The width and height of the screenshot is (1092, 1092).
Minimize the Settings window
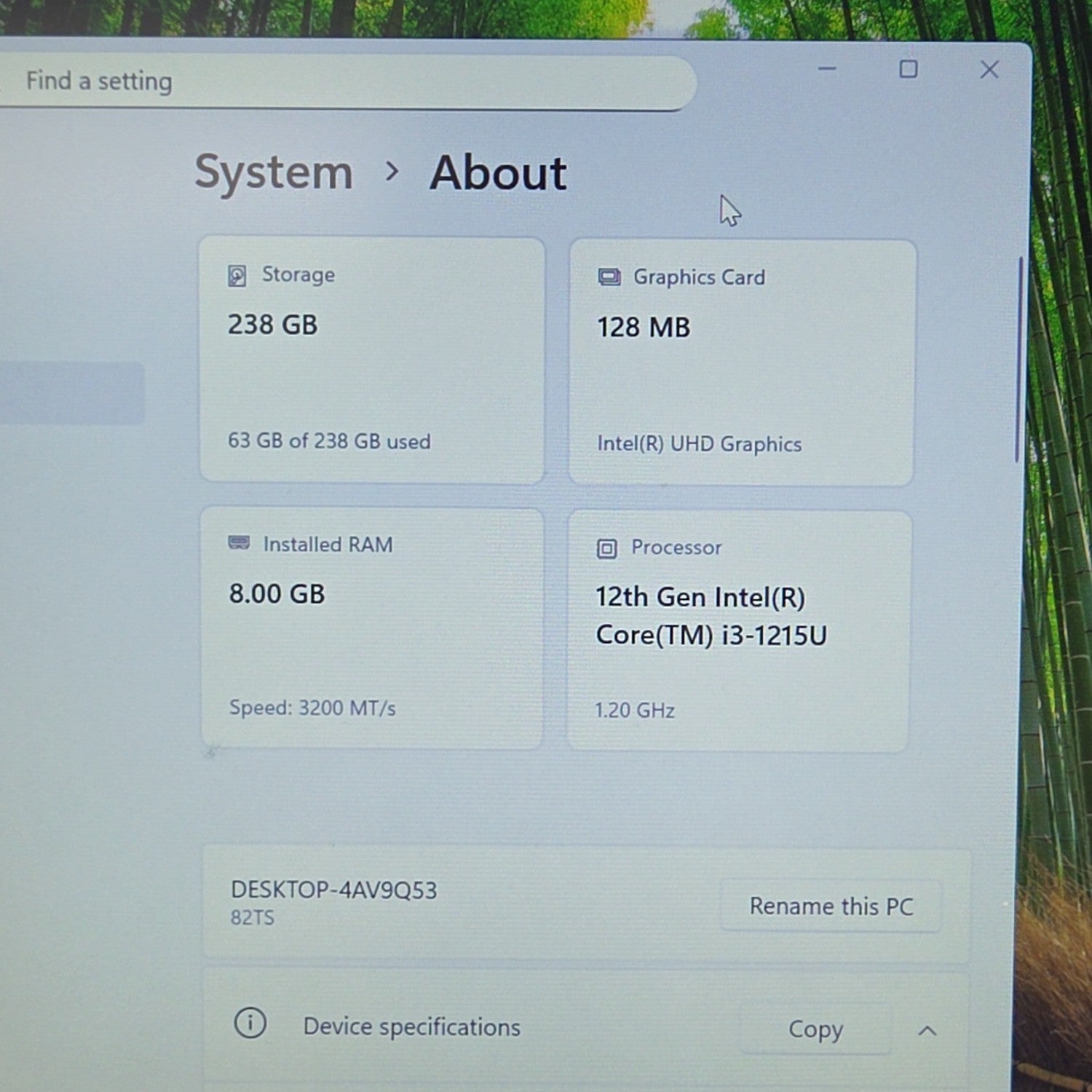827,69
